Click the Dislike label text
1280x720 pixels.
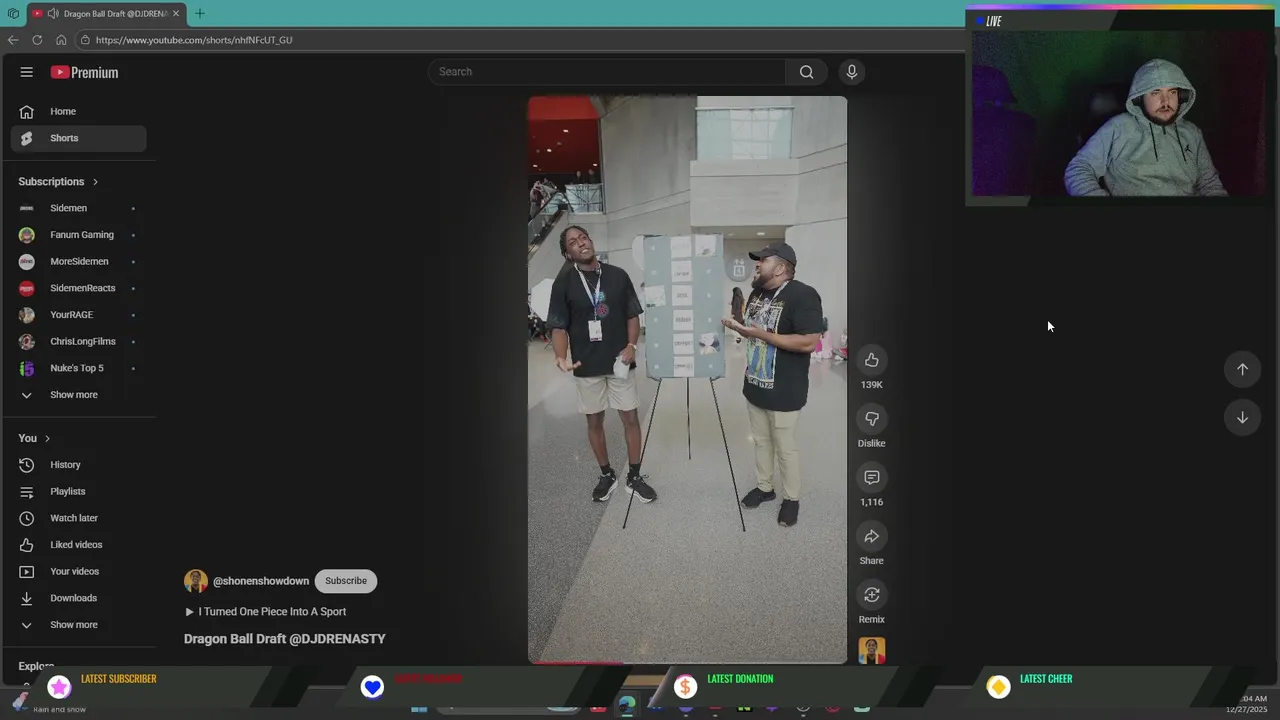click(x=872, y=444)
